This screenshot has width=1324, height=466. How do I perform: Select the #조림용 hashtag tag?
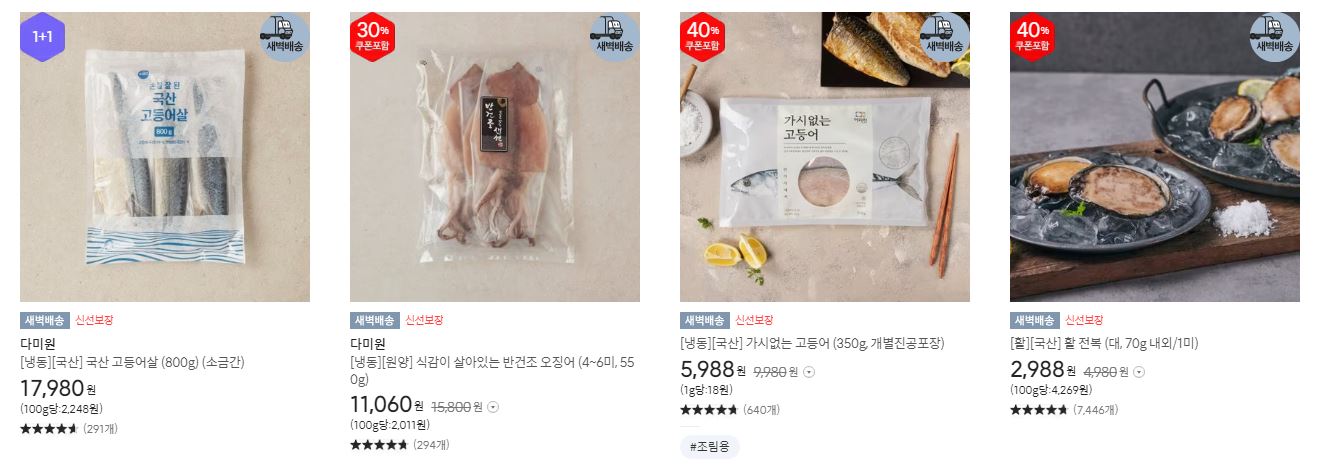(710, 447)
